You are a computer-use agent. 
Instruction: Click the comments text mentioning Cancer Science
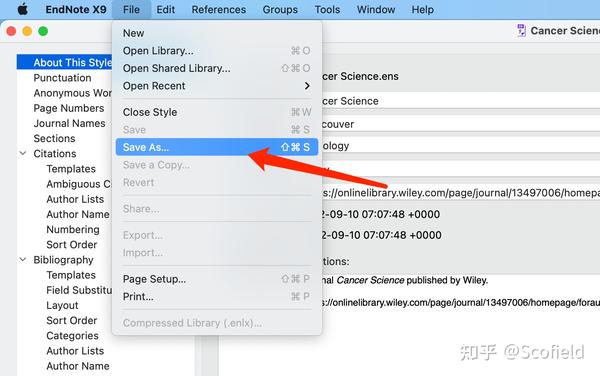click(x=405, y=280)
